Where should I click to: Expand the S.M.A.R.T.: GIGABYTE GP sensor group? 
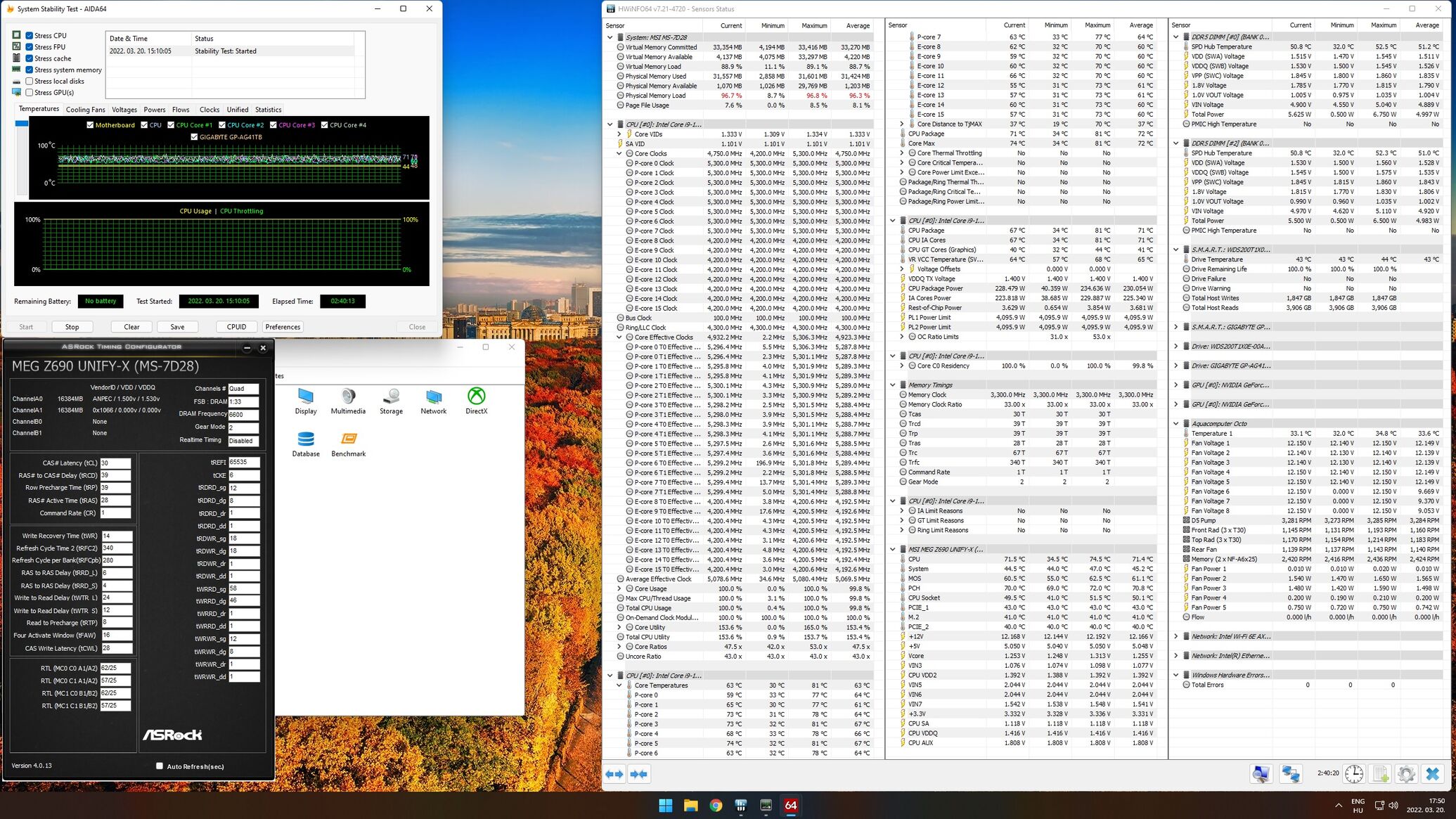coord(1175,327)
